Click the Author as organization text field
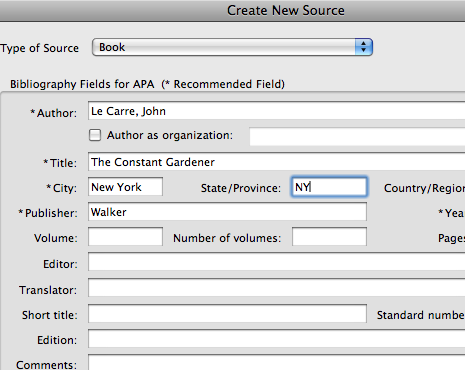Screen dimensions: 465x370 (357, 136)
